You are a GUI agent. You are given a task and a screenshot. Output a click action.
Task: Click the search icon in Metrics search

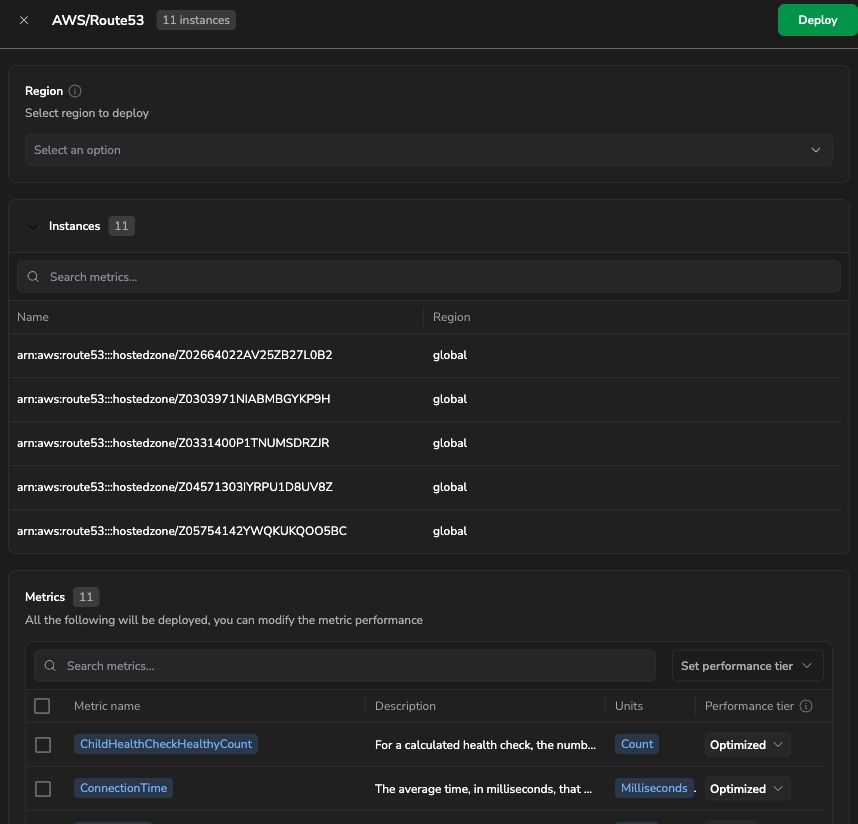point(50,666)
